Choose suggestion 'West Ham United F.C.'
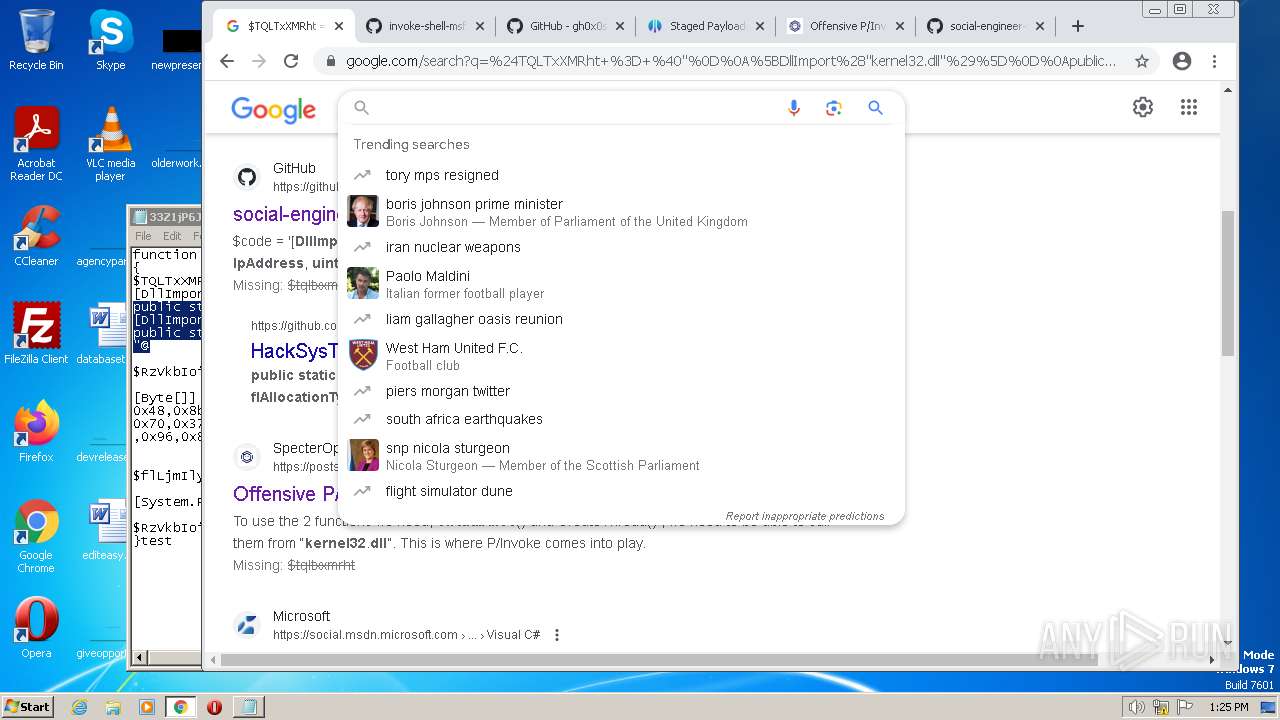 pyautogui.click(x=621, y=356)
